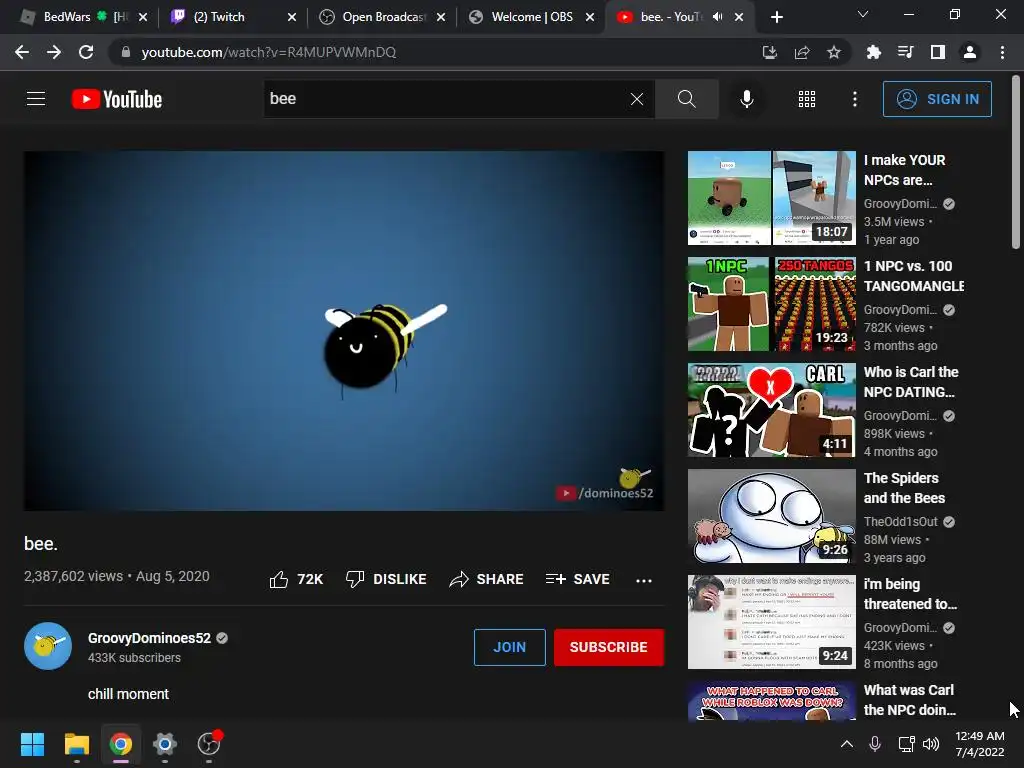Go forward with browser forward arrow
1024x768 pixels.
54,52
